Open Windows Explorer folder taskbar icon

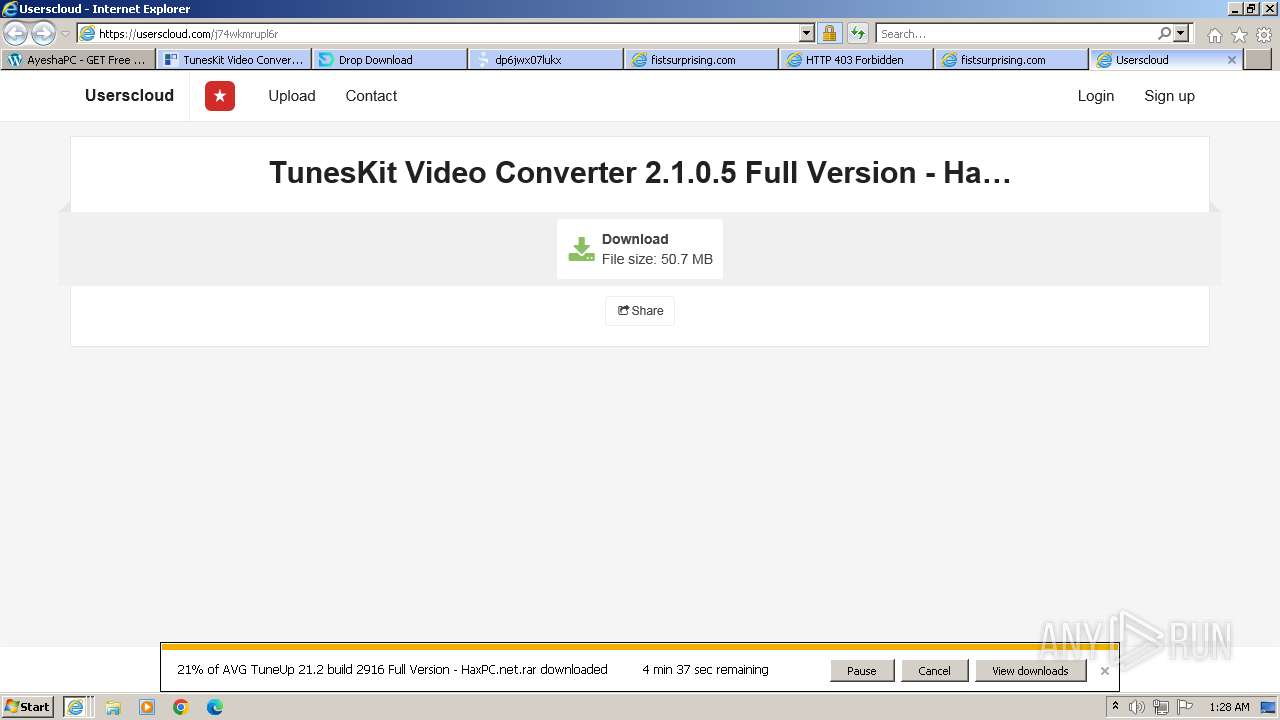pos(113,707)
